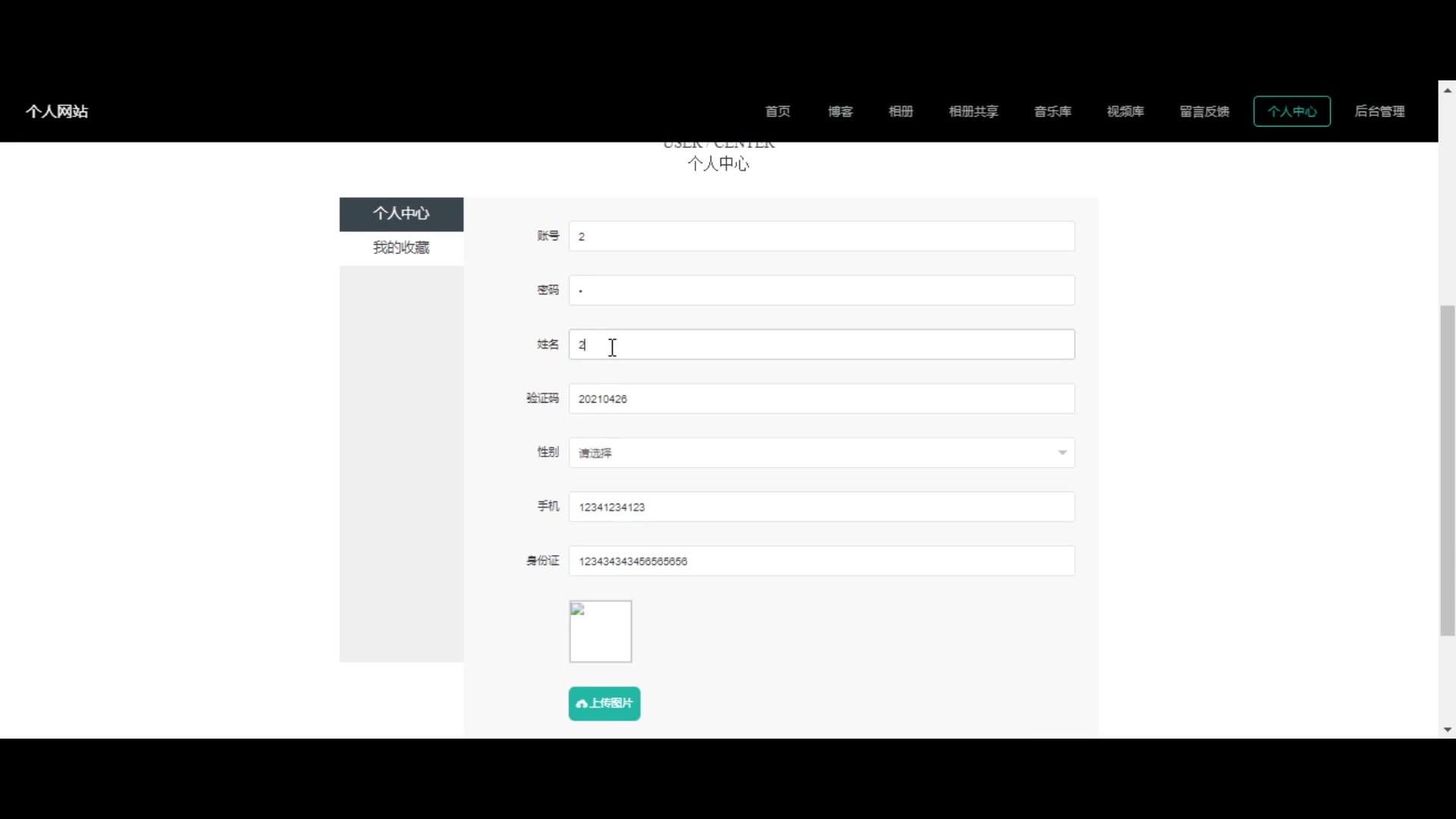This screenshot has width=1456, height=819.
Task: Go to the 留言反馈 page
Action: [1204, 111]
